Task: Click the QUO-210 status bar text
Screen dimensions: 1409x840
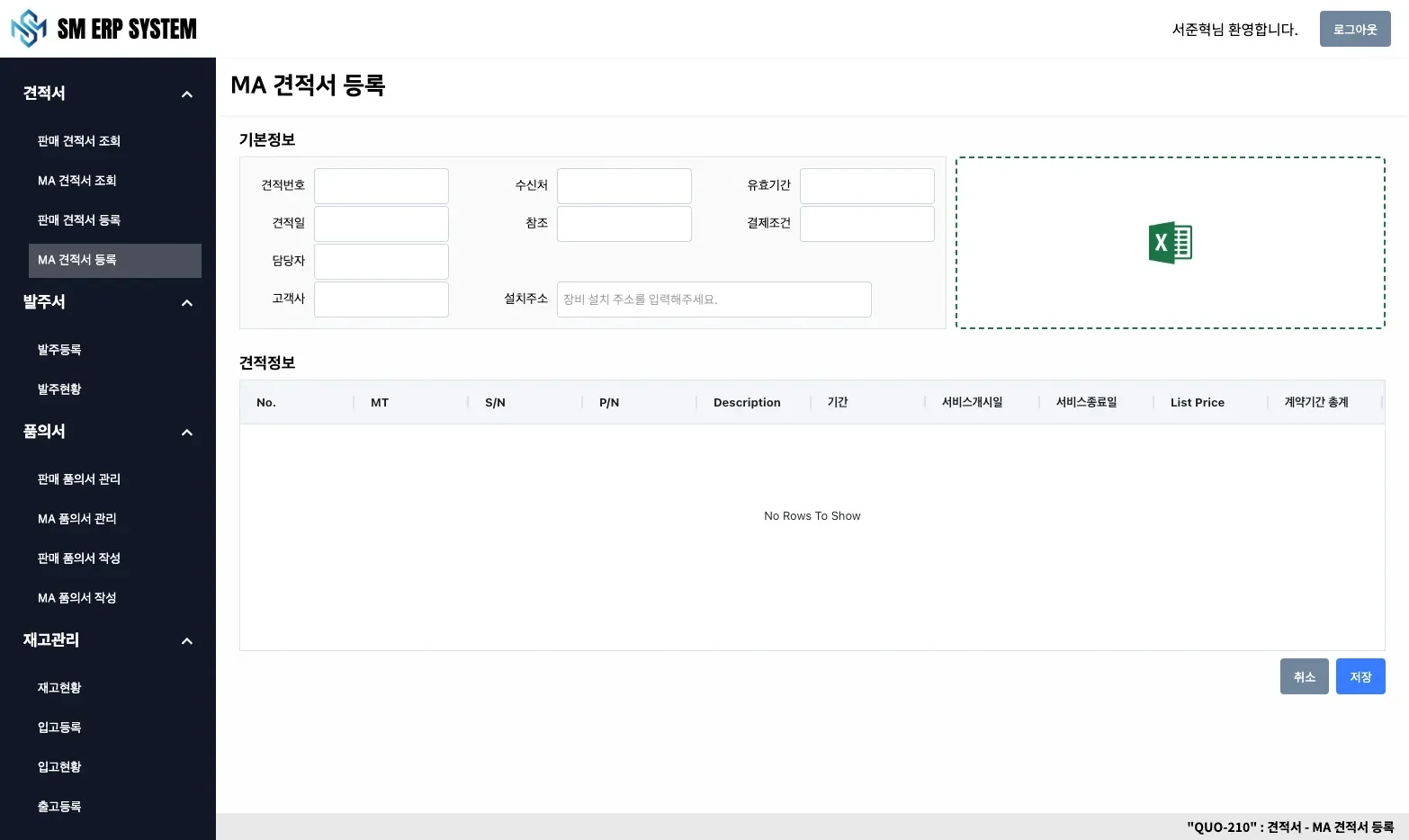Action: [x=1290, y=827]
